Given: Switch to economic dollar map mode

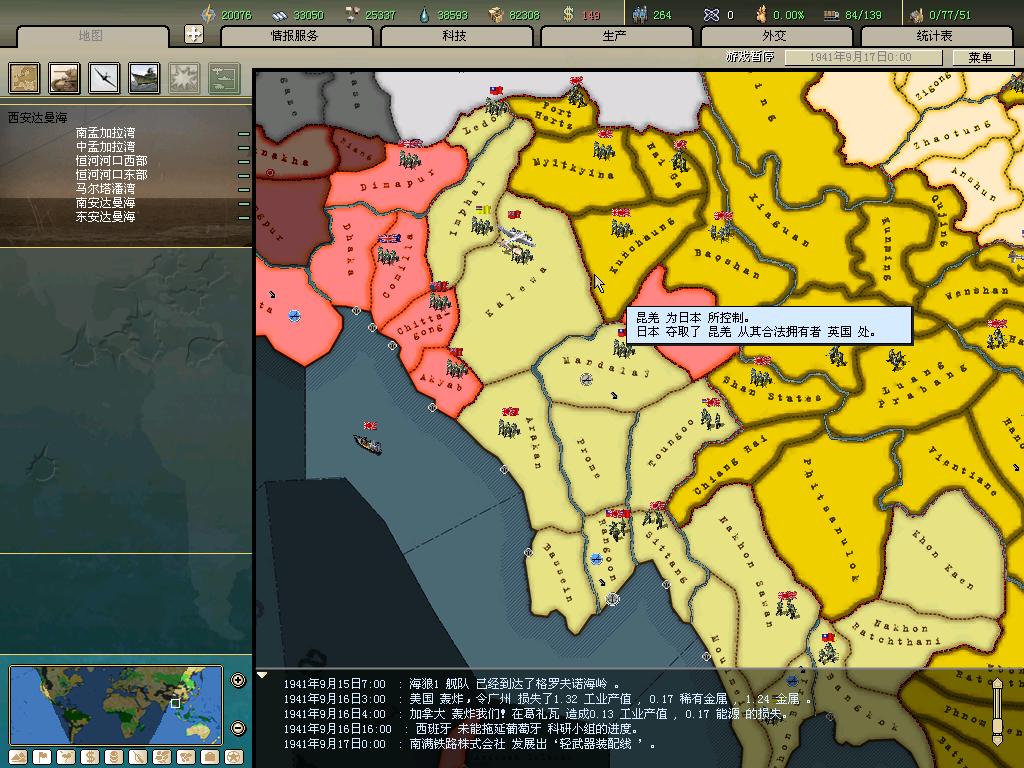Looking at the screenshot, I should (x=90, y=757).
